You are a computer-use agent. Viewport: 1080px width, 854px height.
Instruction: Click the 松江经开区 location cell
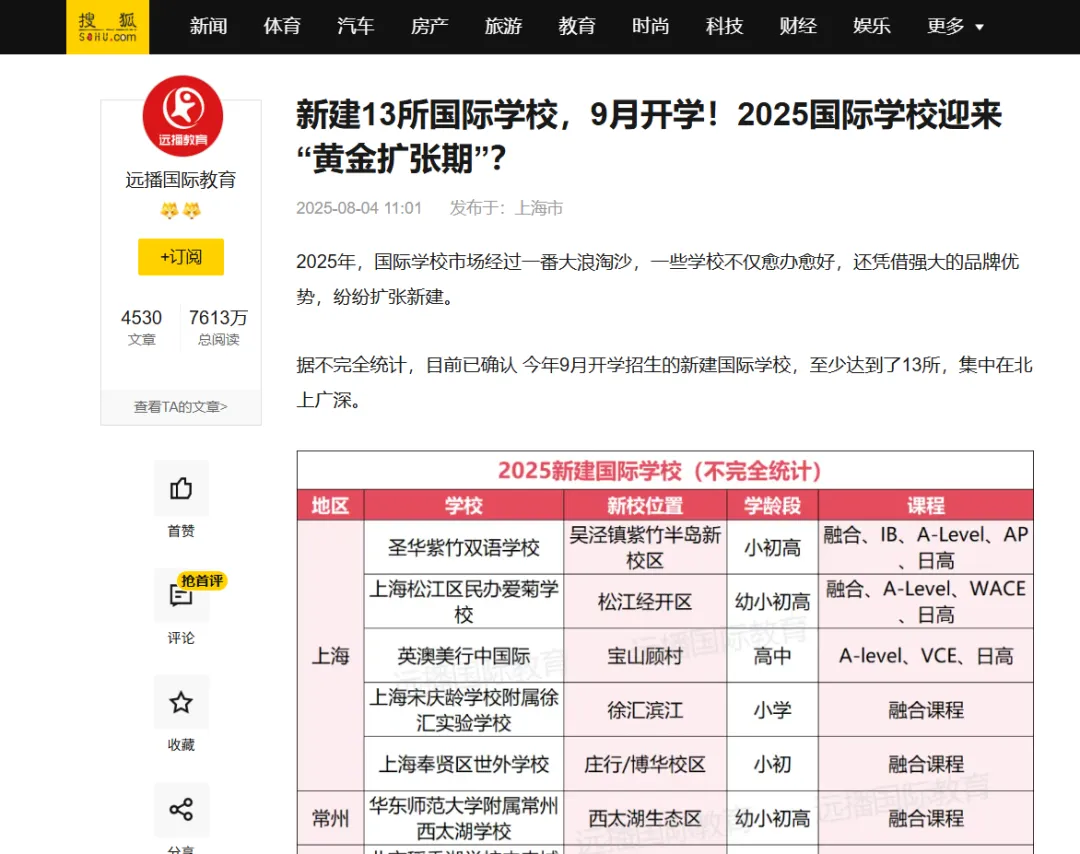[645, 601]
